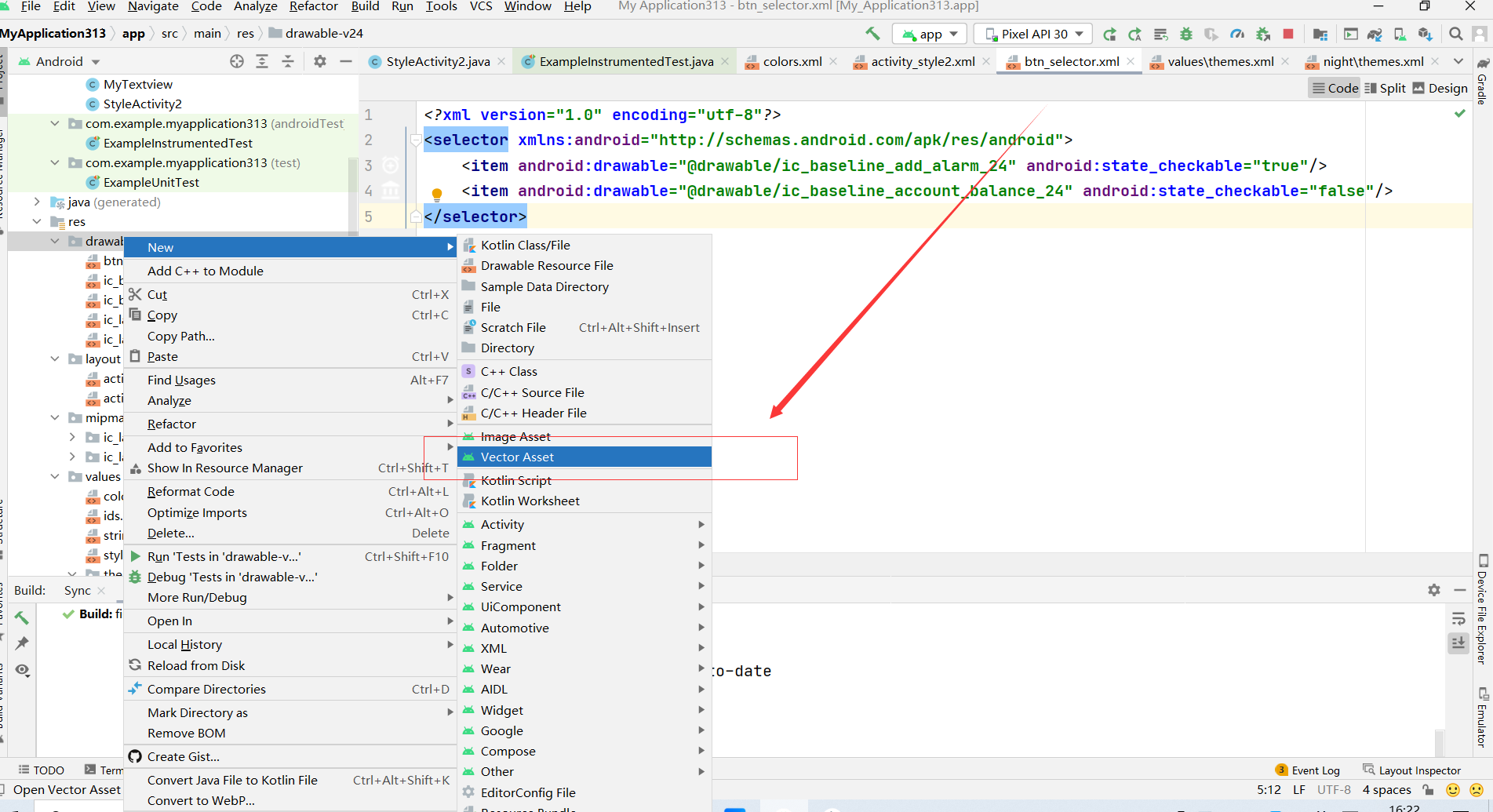Click the green bug Debug app icon
1493x812 pixels.
(1186, 34)
